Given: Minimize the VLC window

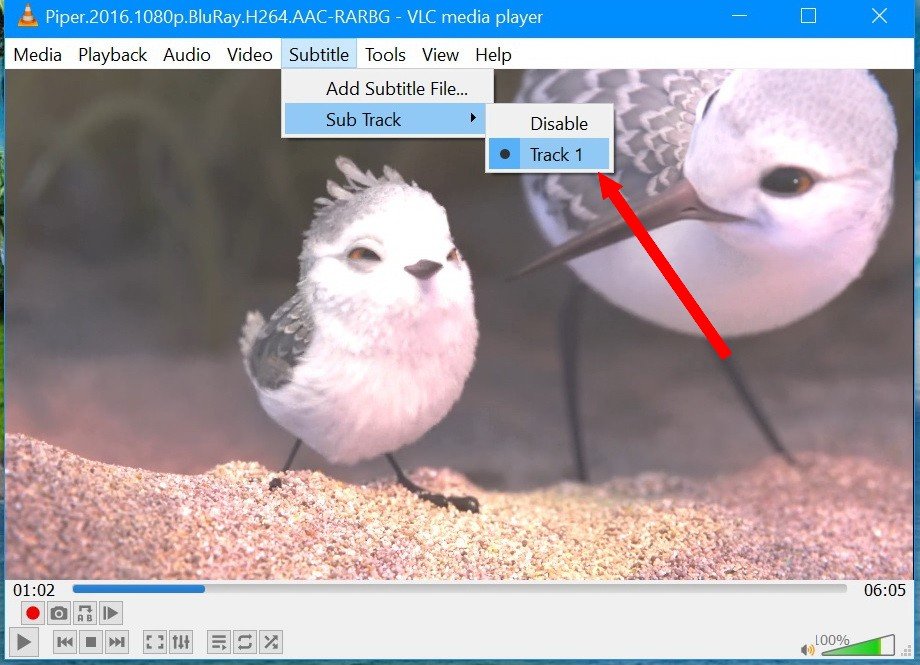Looking at the screenshot, I should point(739,16).
